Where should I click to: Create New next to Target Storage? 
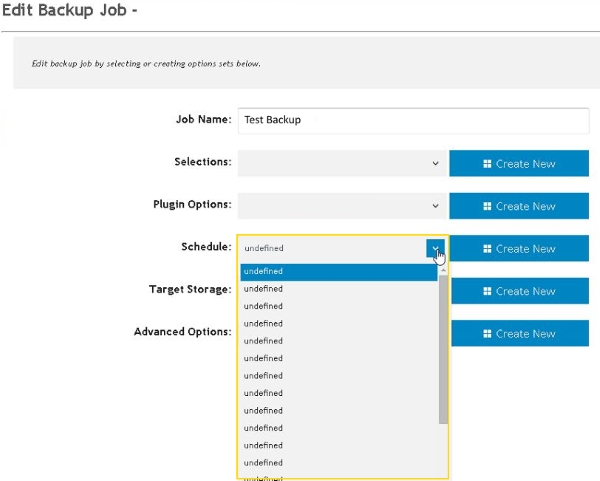pyautogui.click(x=520, y=291)
